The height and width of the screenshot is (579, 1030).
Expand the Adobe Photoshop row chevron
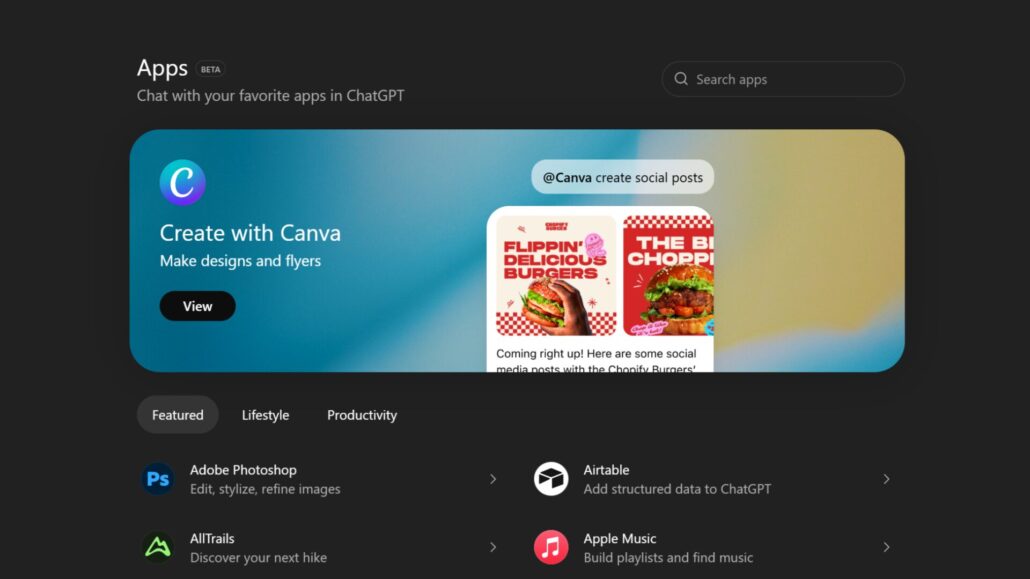tap(493, 478)
